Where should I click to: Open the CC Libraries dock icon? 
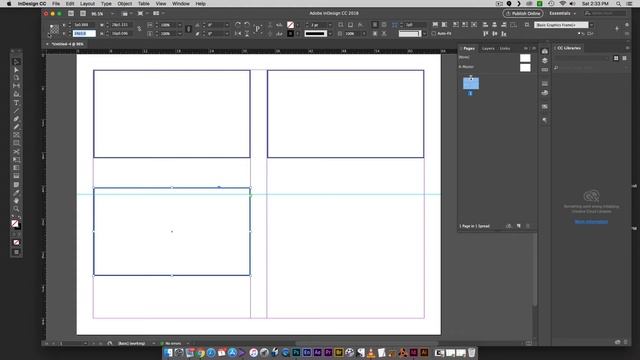pyautogui.click(x=544, y=51)
